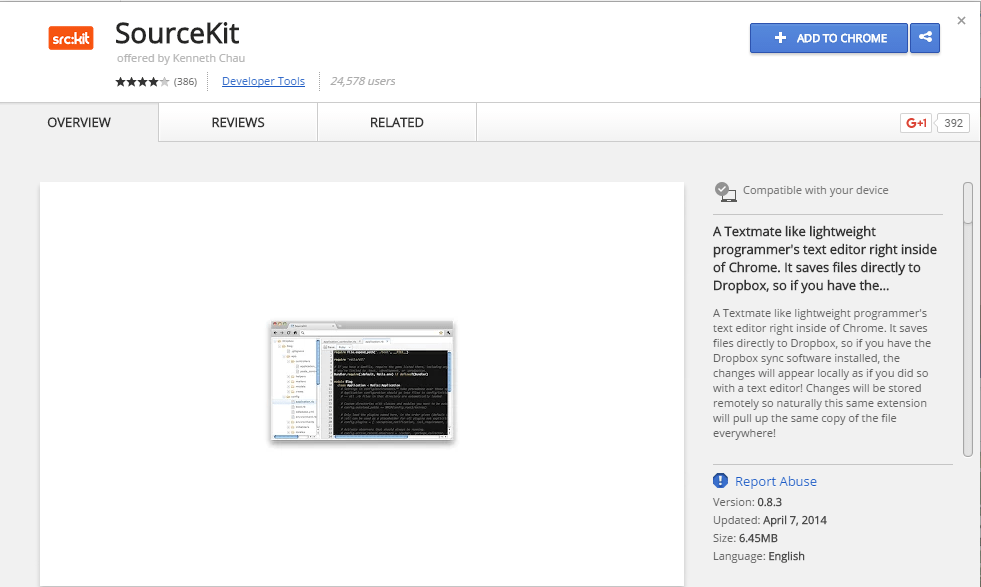
Task: Close the extension details dialog
Action: click(962, 21)
